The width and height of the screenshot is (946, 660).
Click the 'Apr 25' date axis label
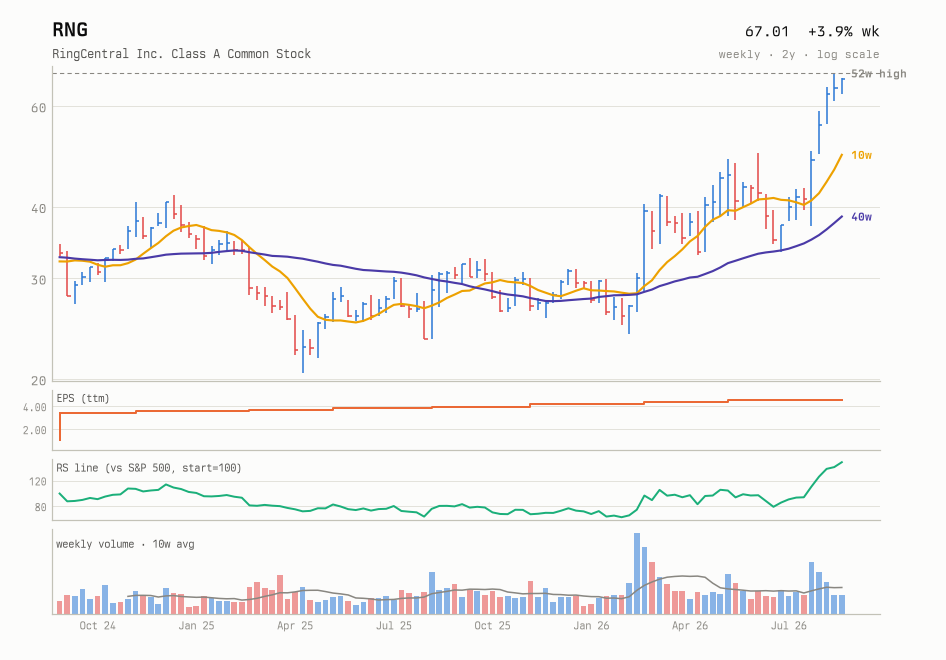pos(295,626)
